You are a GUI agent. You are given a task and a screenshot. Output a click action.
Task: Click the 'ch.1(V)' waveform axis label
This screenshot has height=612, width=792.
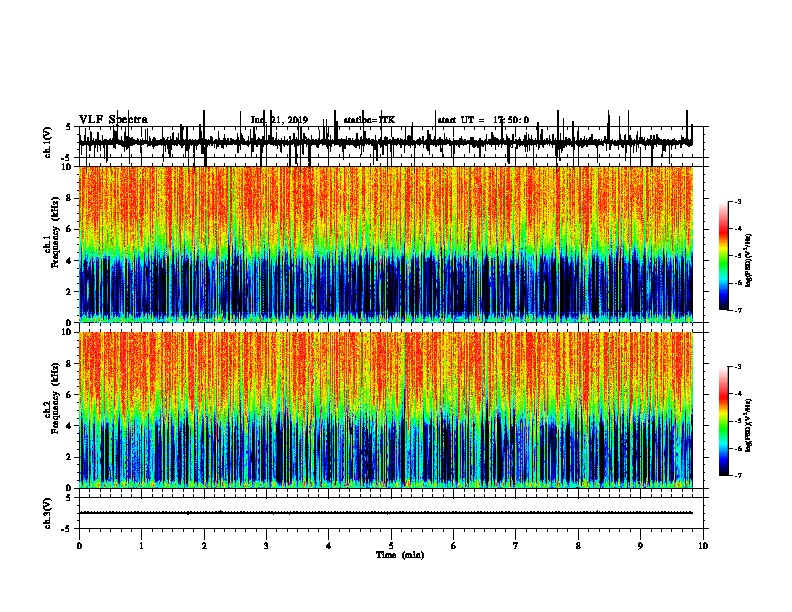48,142
